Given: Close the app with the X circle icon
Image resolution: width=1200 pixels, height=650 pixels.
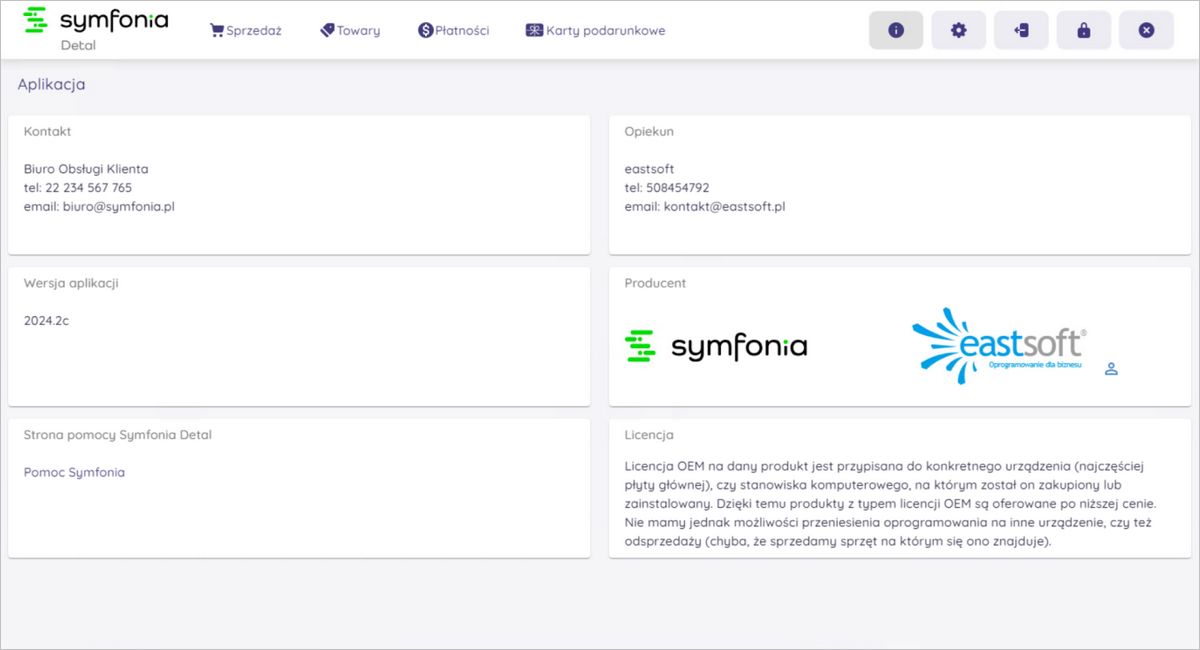Looking at the screenshot, I should 1146,30.
